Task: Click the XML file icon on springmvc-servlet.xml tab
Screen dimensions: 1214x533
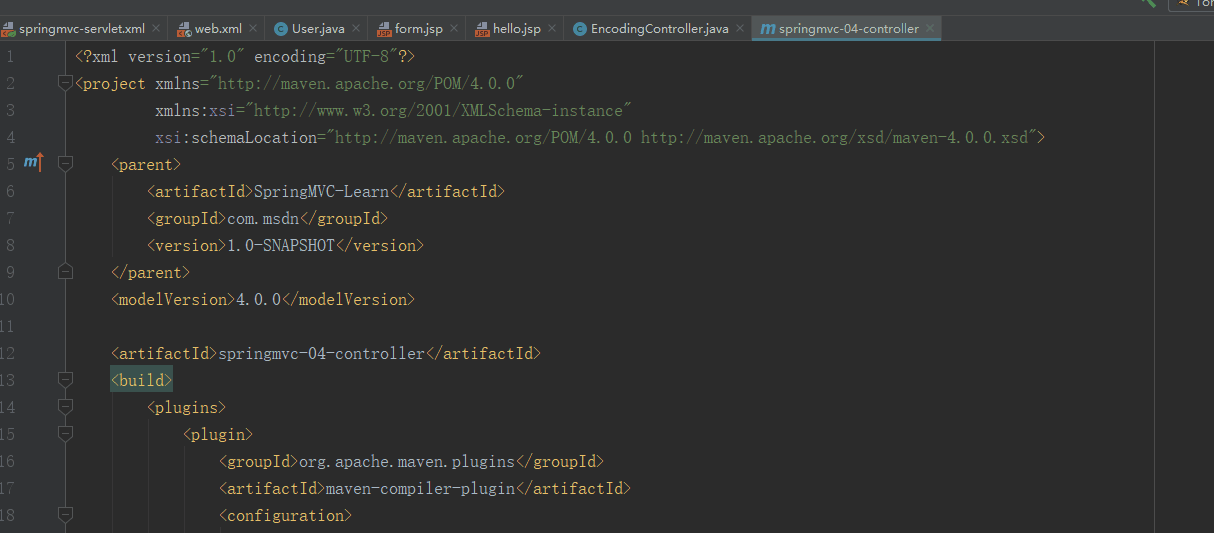Action: click(8, 29)
